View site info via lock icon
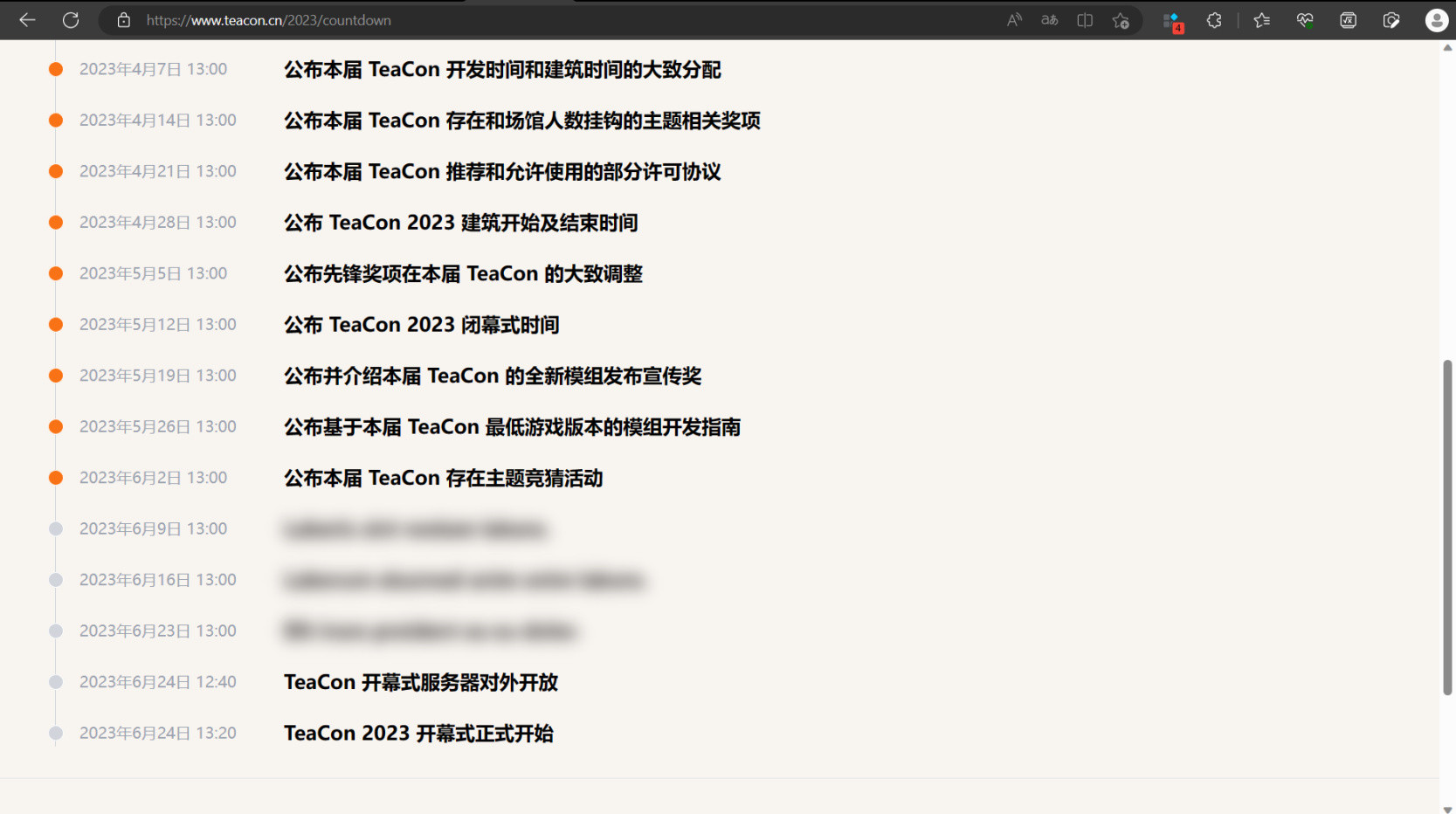Image resolution: width=1456 pixels, height=814 pixels. click(x=124, y=20)
